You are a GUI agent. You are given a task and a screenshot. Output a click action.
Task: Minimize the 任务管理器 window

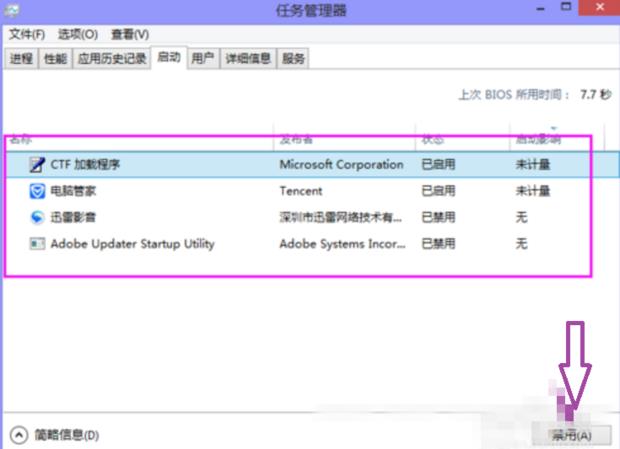[541, 8]
